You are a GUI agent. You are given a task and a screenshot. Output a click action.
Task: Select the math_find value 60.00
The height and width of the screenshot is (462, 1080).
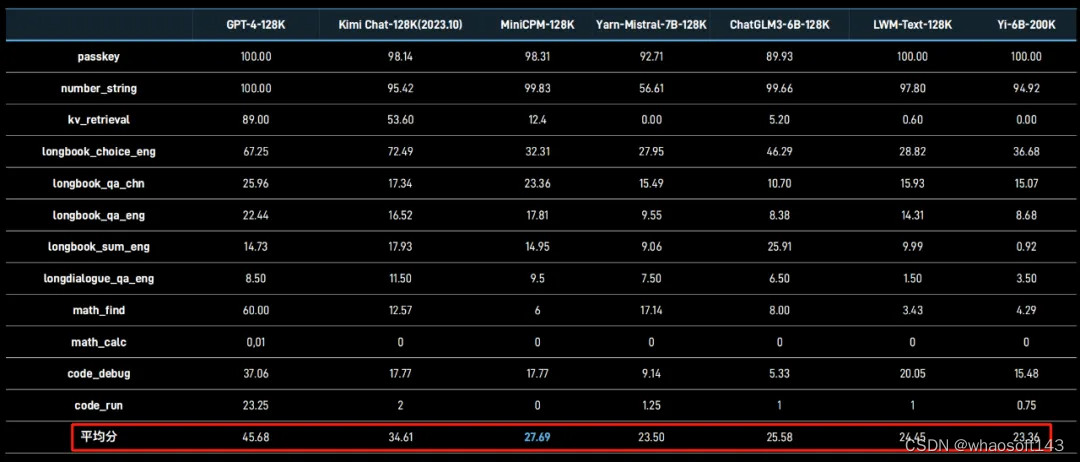point(256,311)
